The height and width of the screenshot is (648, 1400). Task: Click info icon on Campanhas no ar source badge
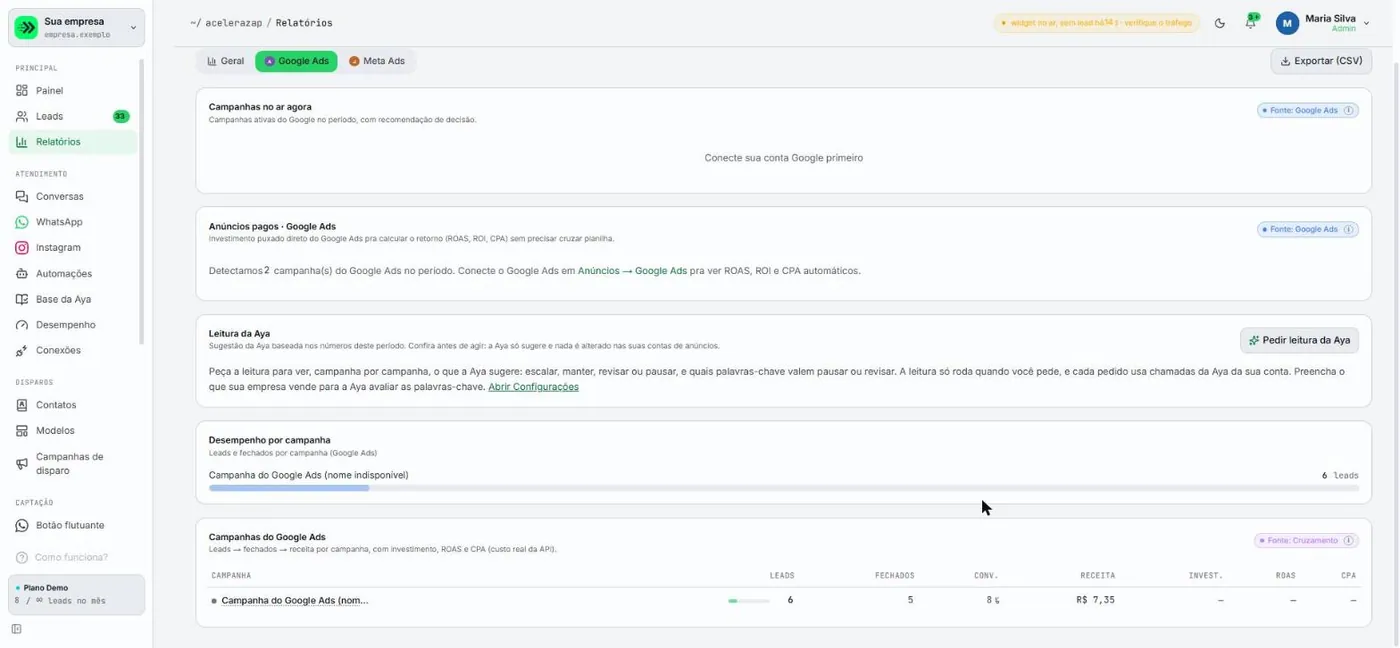point(1348,111)
